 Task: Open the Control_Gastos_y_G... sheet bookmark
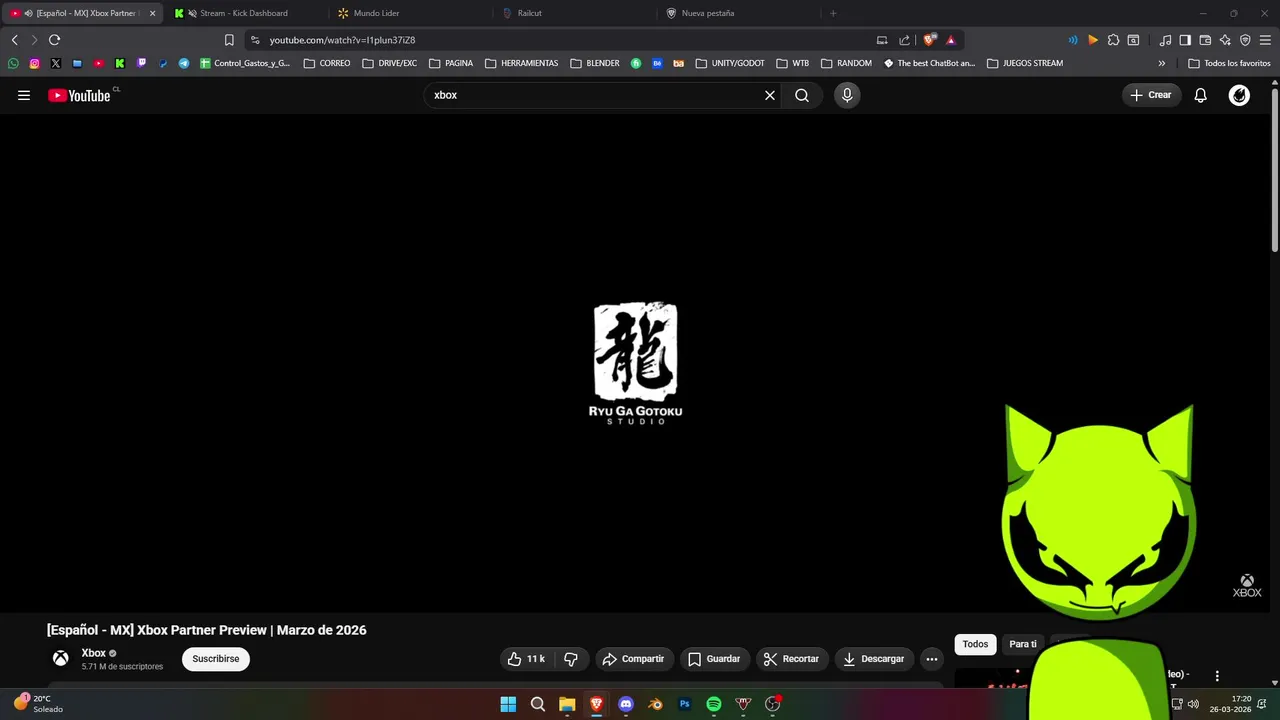[x=245, y=63]
